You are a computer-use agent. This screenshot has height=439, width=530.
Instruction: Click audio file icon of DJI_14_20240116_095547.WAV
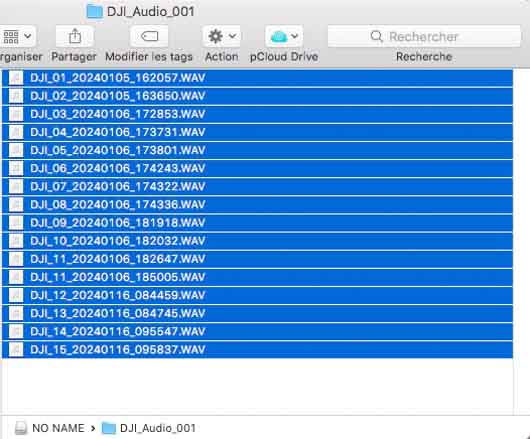[16, 332]
